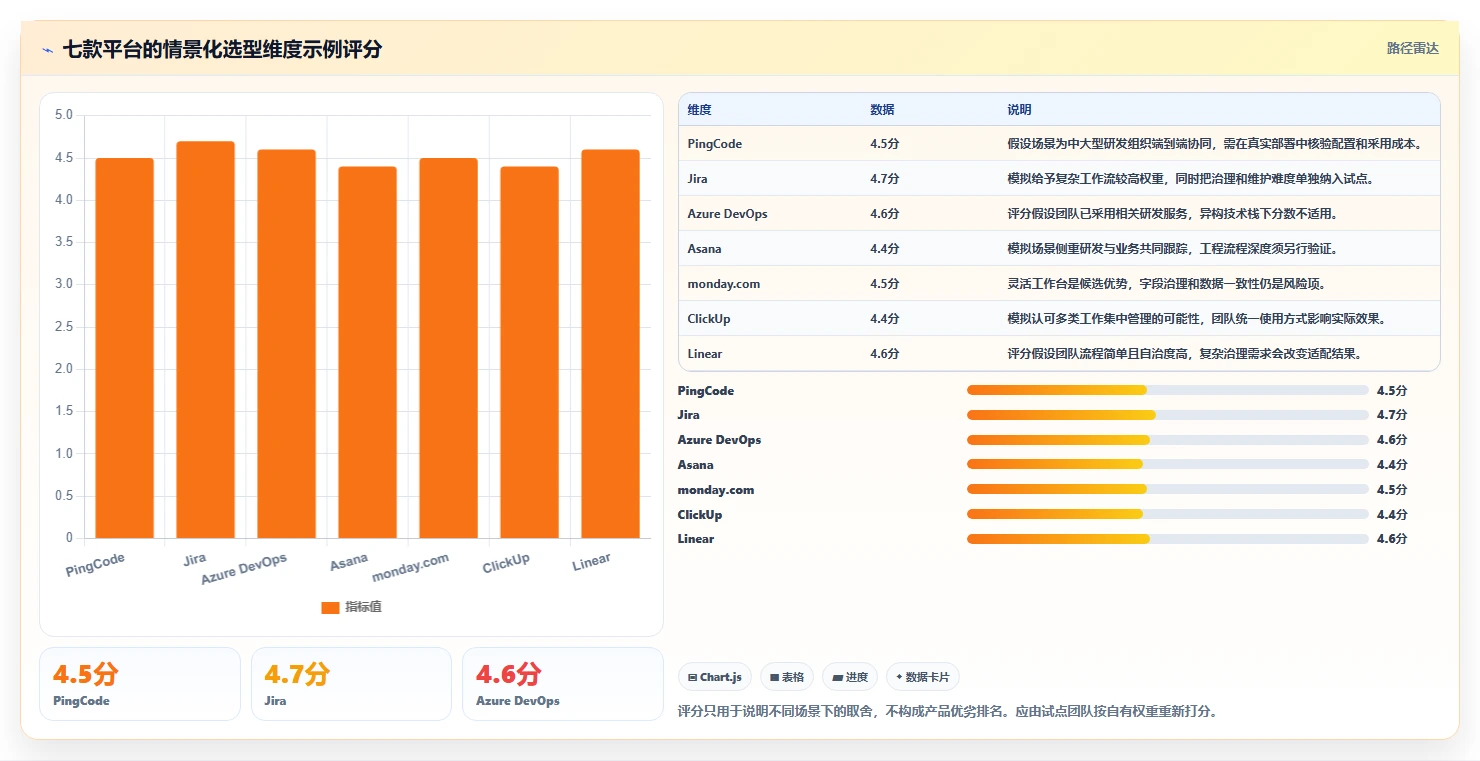Click the Asana progress bar
The image size is (1480, 761).
pos(1168,464)
